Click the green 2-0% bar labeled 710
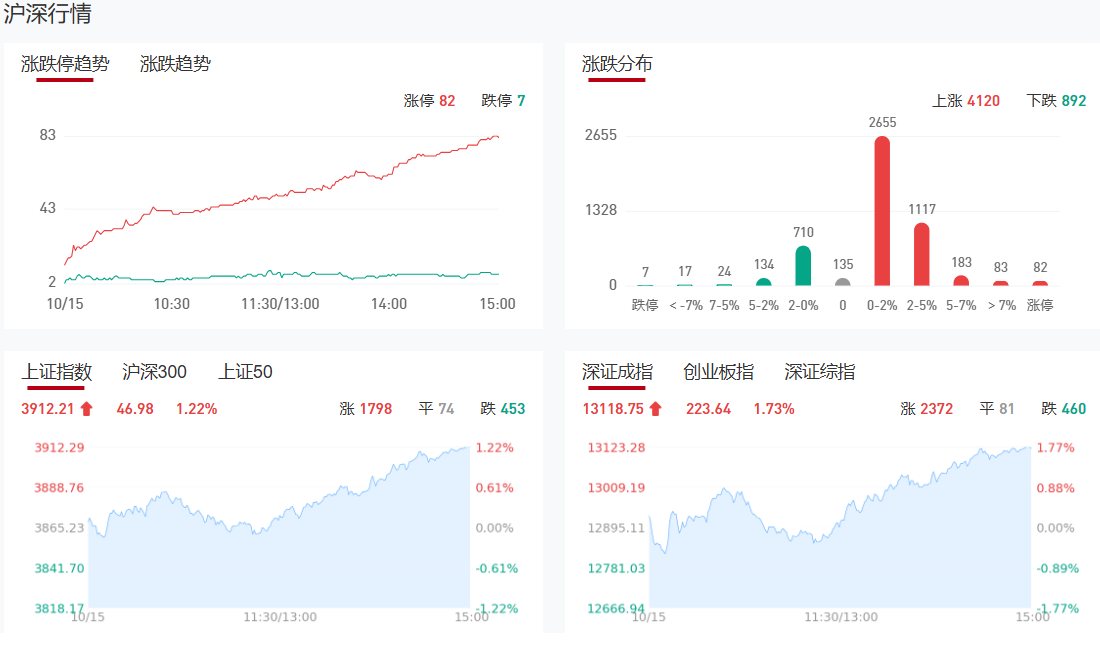This screenshot has width=1100, height=659. [803, 266]
